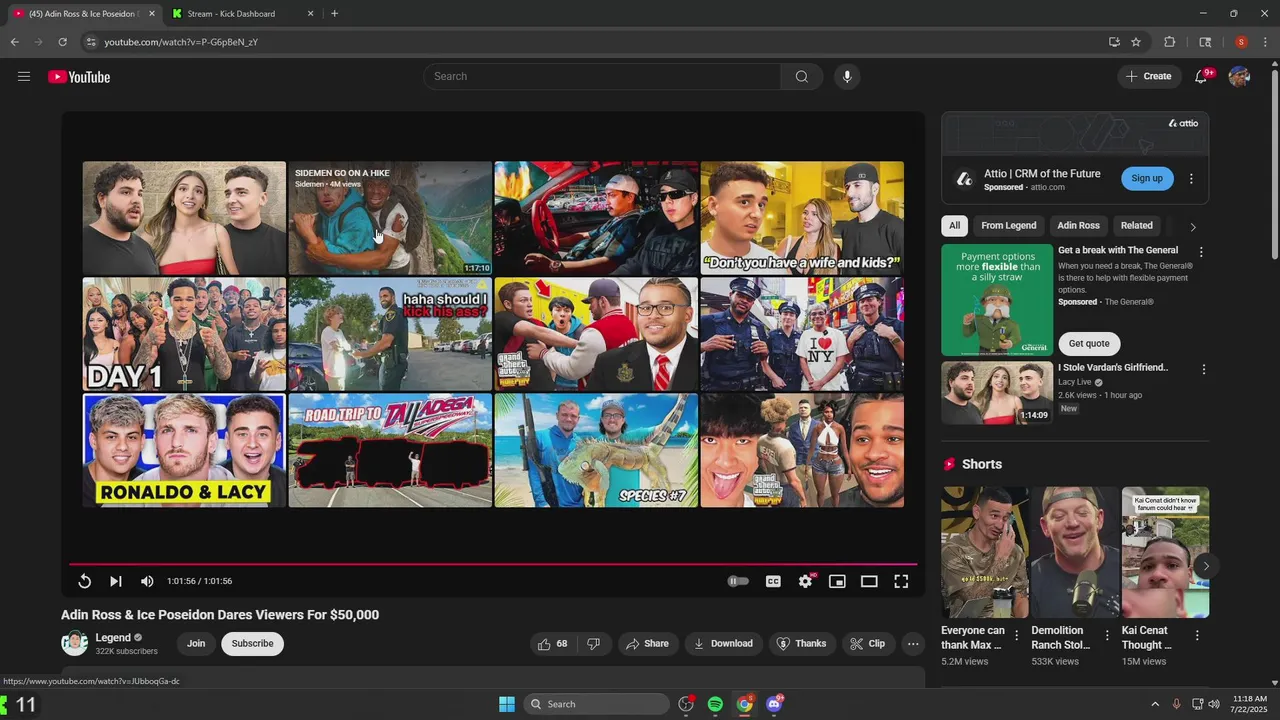Open more actions under the video
This screenshot has width=1280, height=720.
tap(913, 644)
